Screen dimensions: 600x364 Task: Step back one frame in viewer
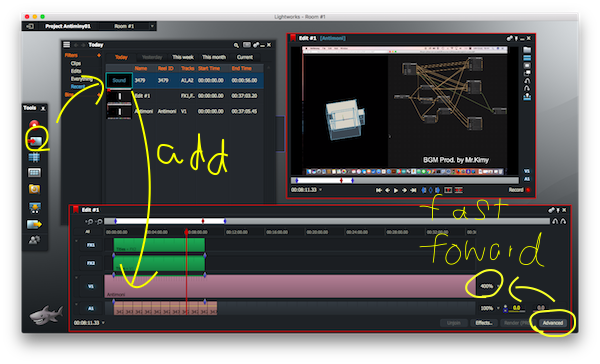(387, 190)
